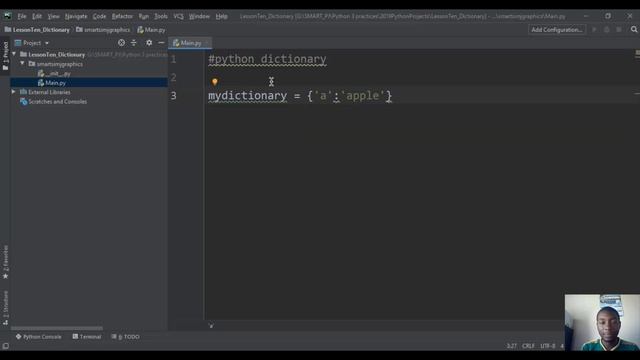Viewport: 640px width, 360px height.
Task: Click the project panel horizontal scrollbar
Action: 57,328
